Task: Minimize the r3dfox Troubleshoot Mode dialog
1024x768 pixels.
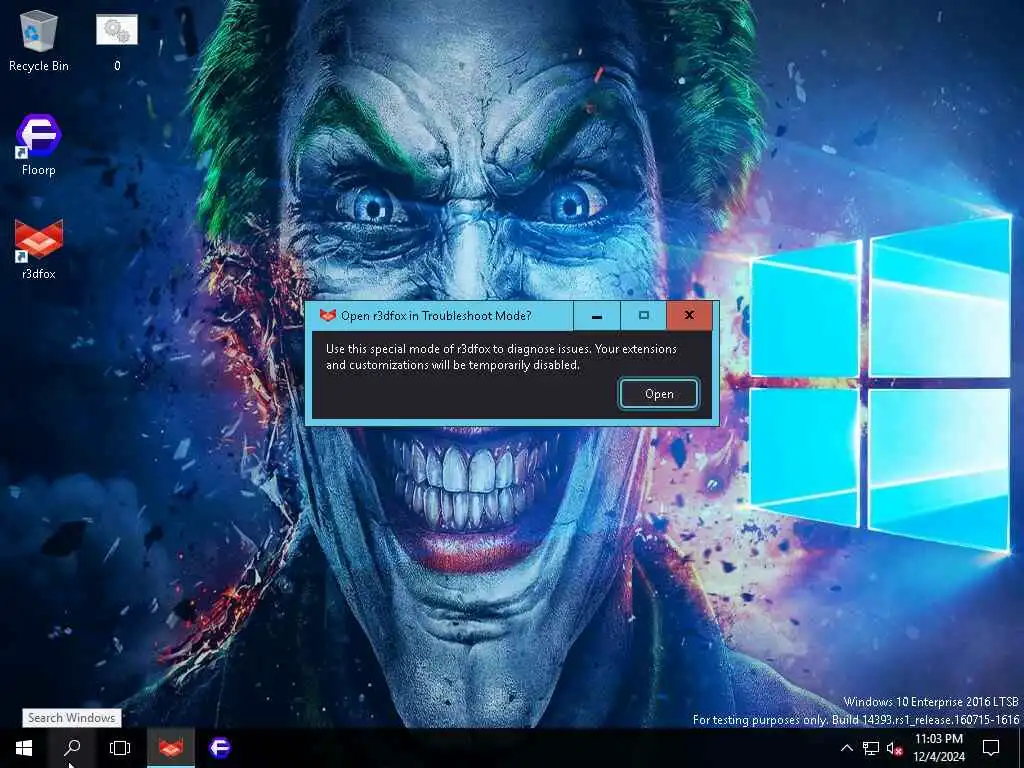Action: 597,315
